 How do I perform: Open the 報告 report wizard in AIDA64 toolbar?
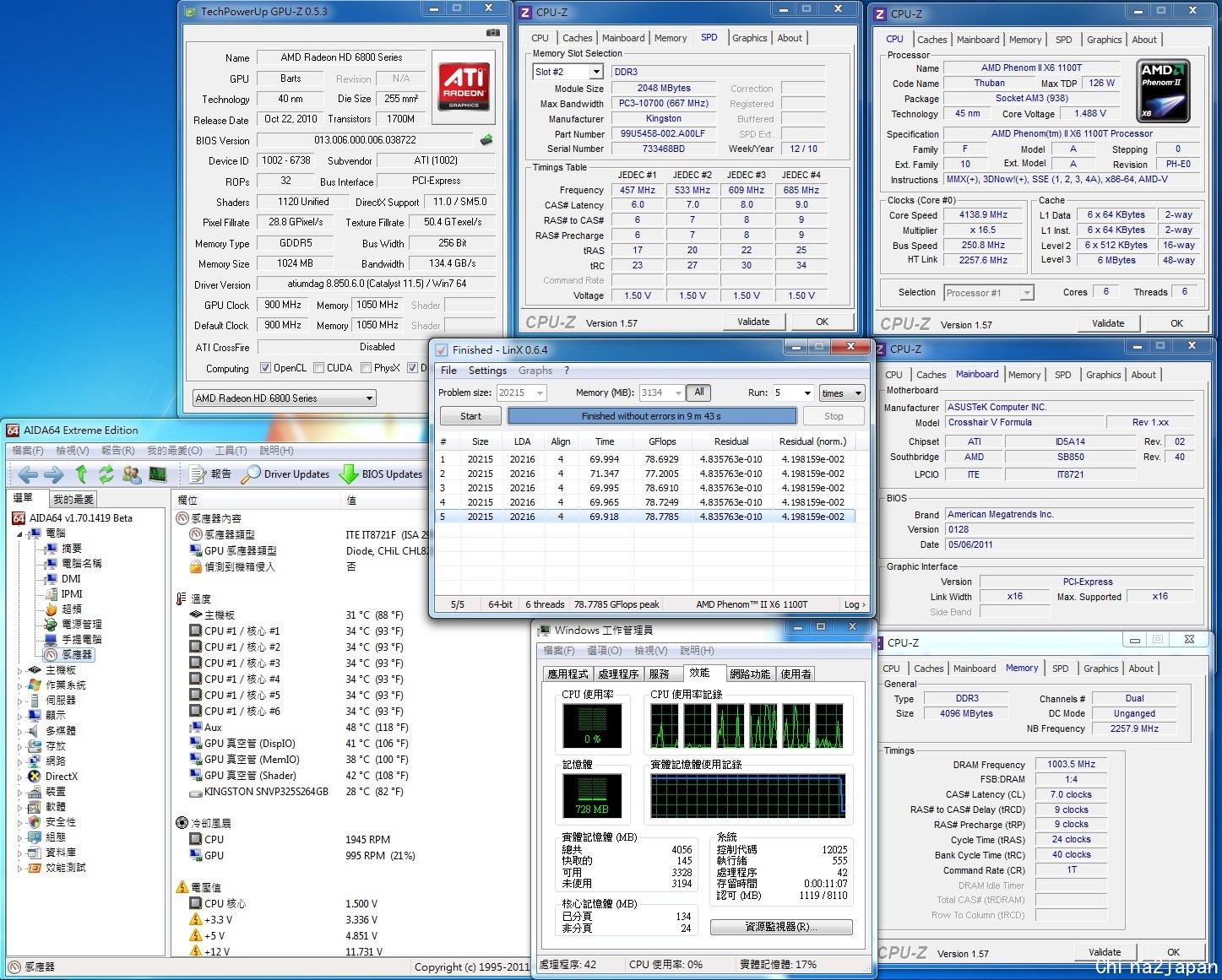[210, 474]
